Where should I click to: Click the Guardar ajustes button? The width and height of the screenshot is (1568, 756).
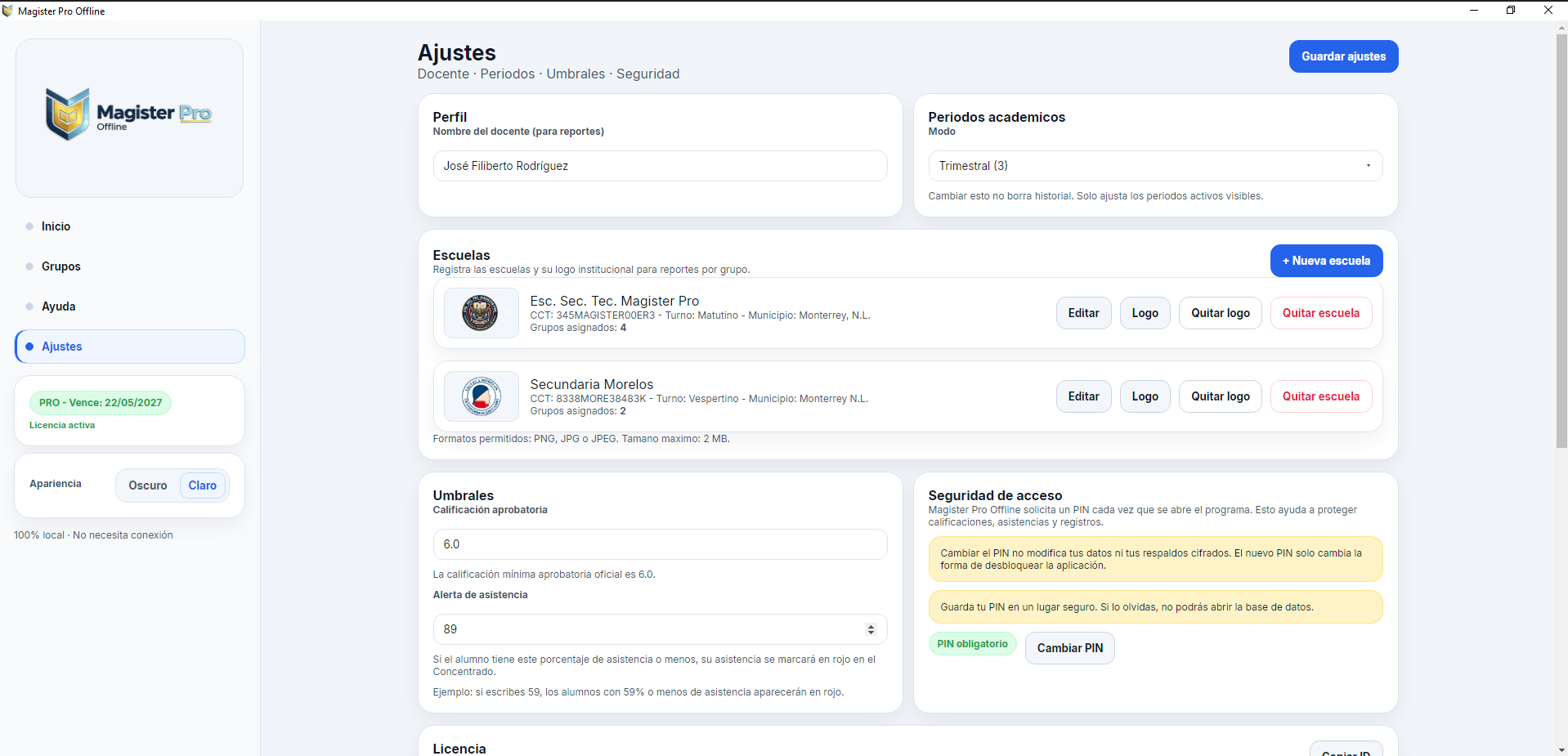[1343, 56]
